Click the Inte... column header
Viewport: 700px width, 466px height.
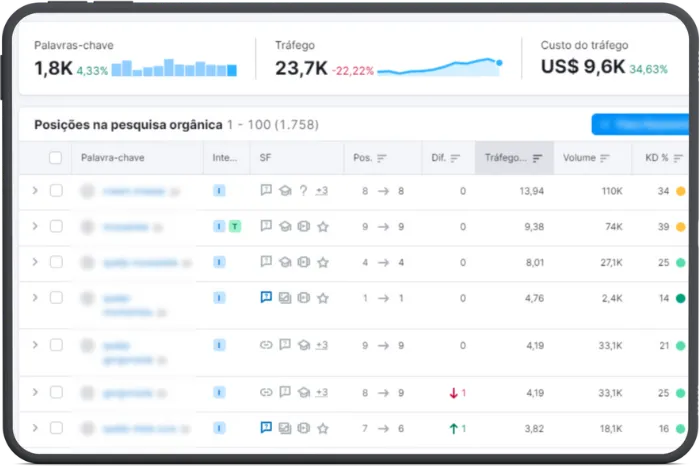(x=225, y=158)
